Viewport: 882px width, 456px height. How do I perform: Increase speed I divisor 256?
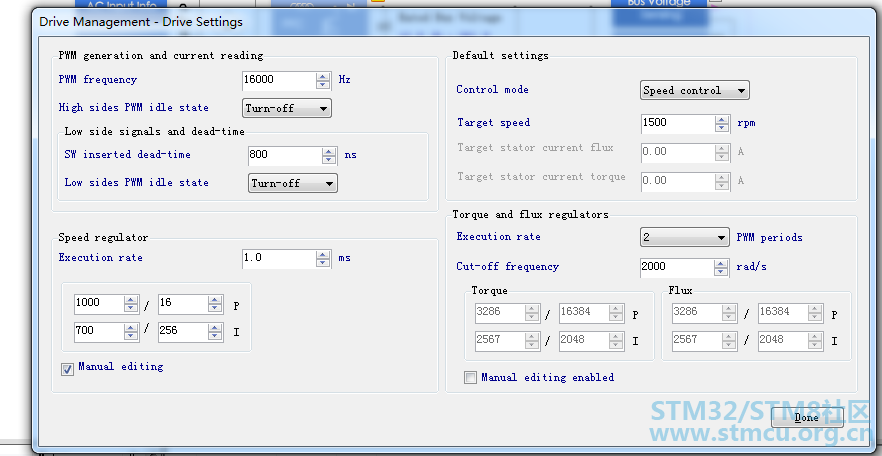(x=215, y=328)
